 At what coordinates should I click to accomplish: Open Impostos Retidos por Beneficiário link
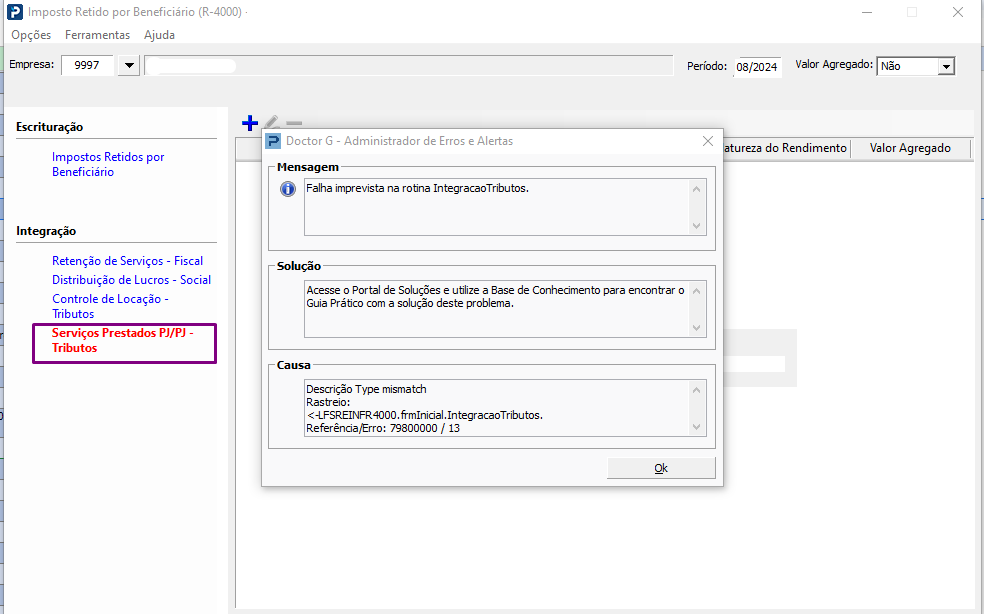coord(108,164)
